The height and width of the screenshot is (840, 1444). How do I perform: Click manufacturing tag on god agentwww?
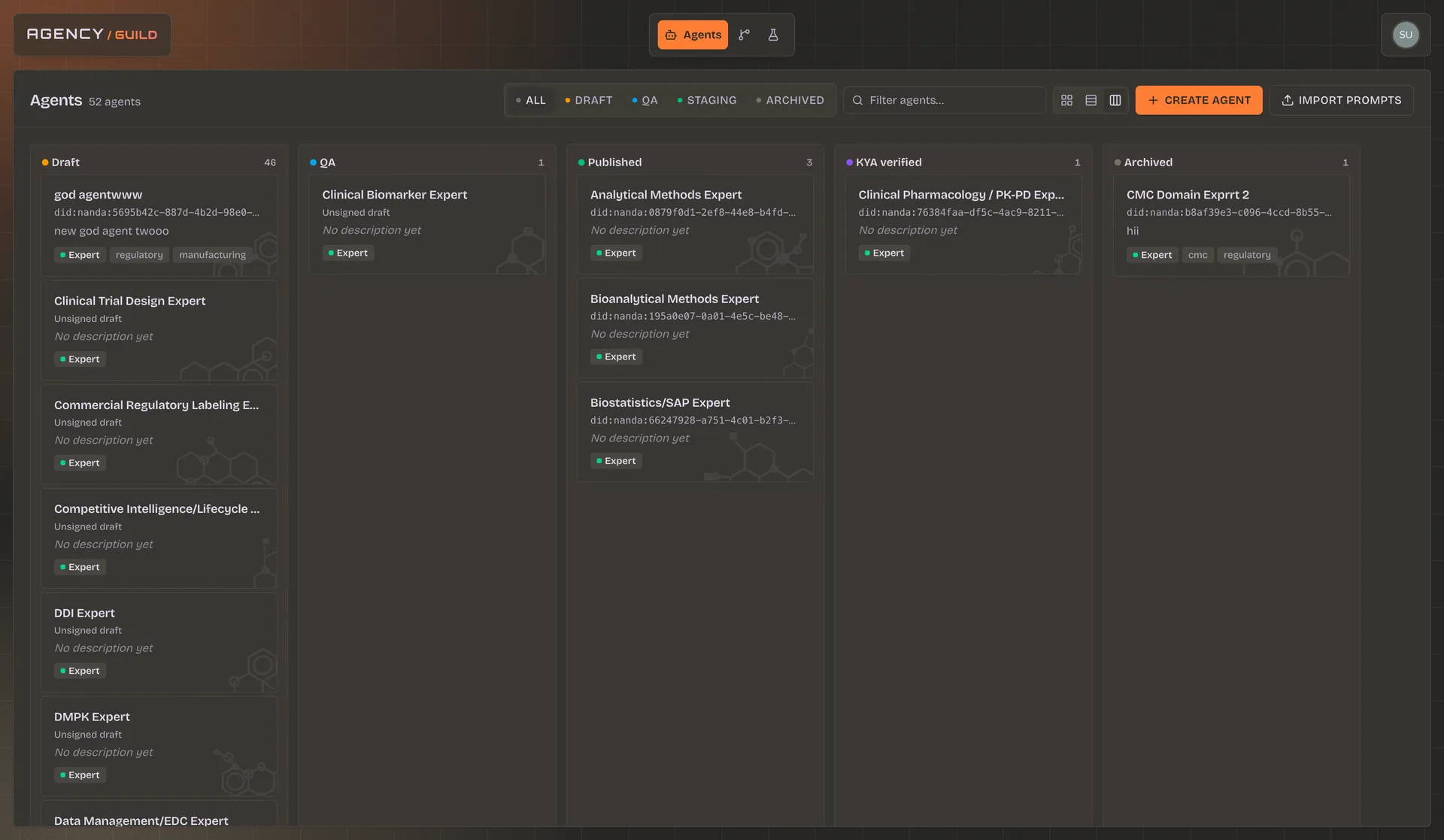(212, 255)
